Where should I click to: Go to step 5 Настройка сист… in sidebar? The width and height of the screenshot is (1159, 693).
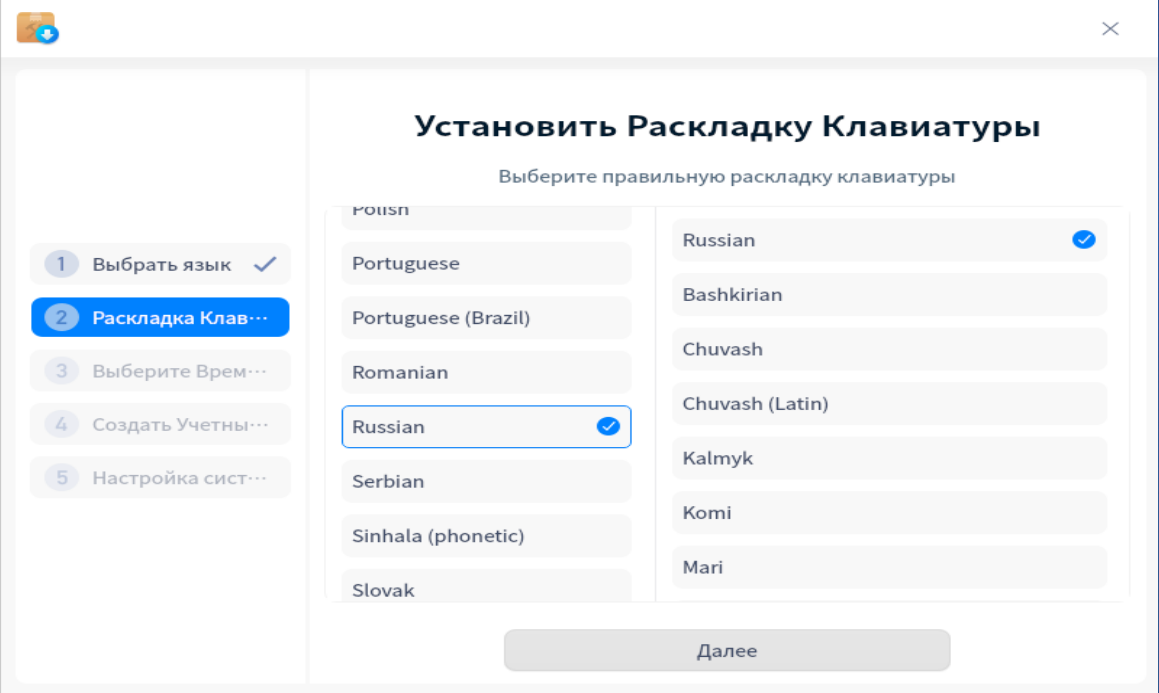[160, 477]
